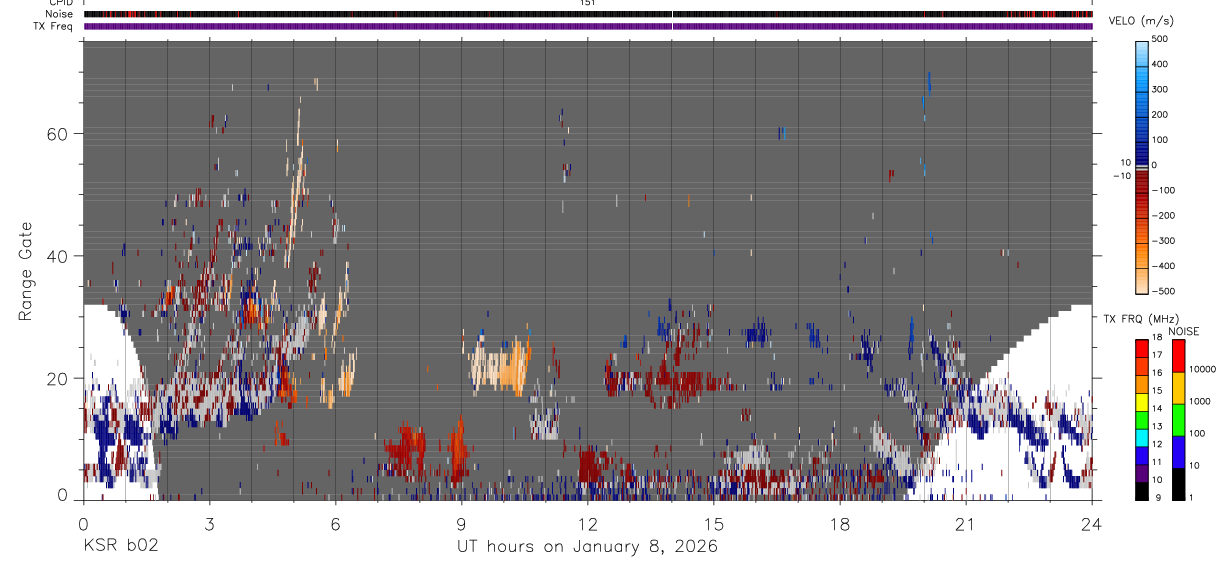Image resolution: width=1228 pixels, height=567 pixels.
Task: Click the purple TX Freq strip
Action: [x=588, y=26]
